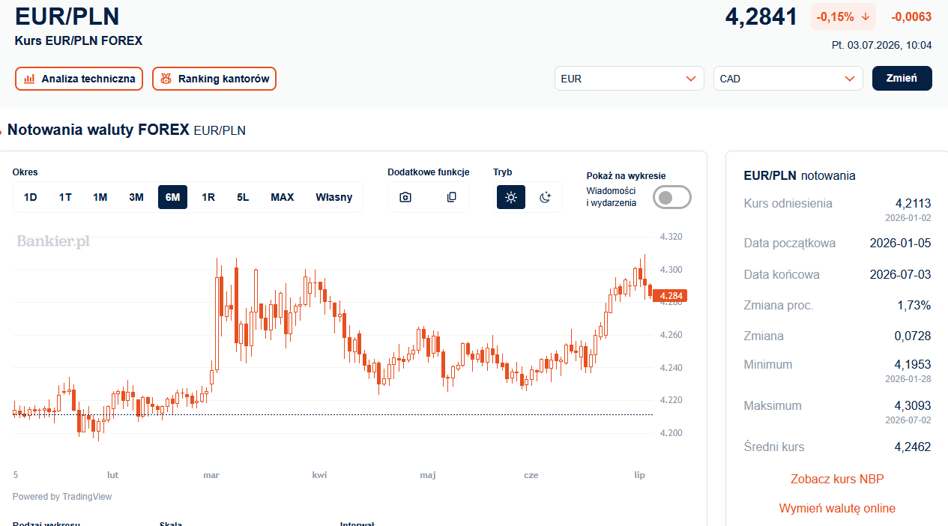Screen dimensions: 948x526
Task: Click the 'cze' month label on time axis
Action: tap(531, 475)
